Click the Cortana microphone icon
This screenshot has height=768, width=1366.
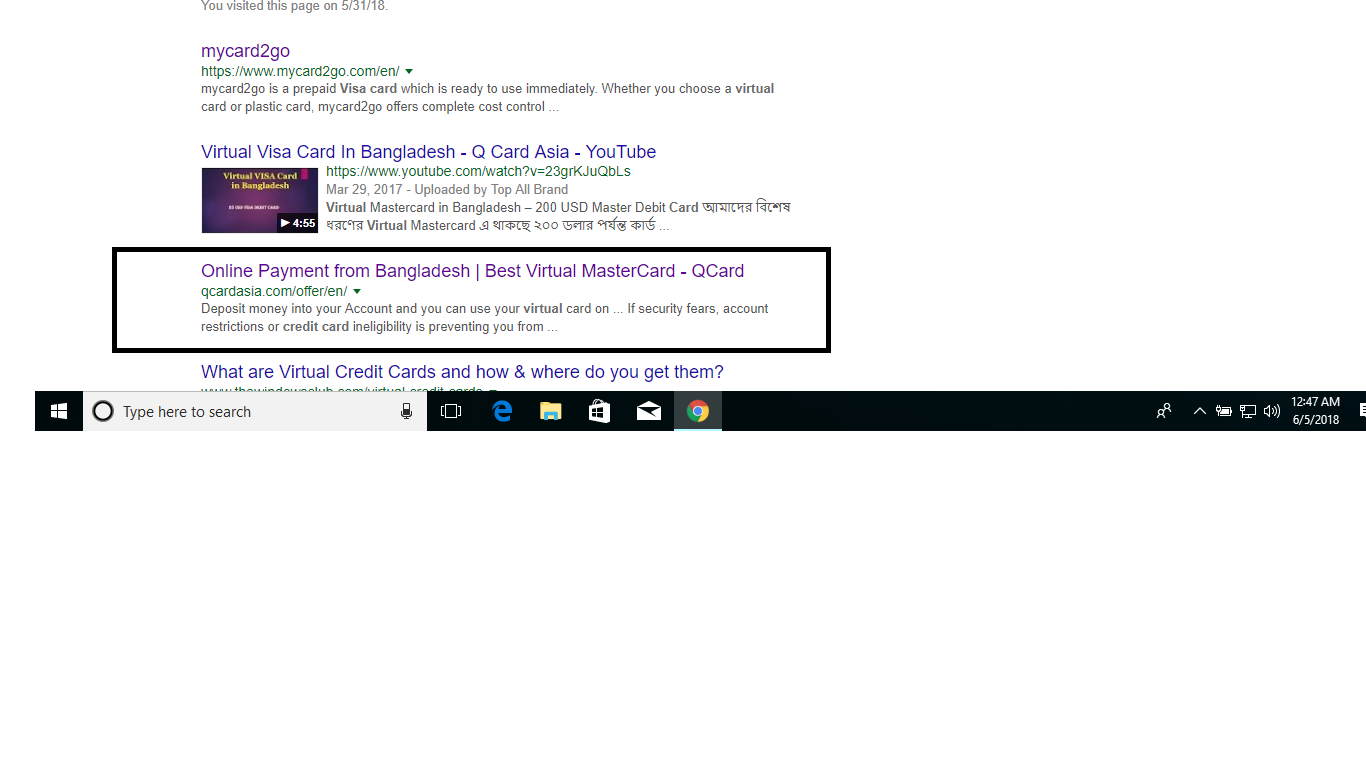coord(406,411)
